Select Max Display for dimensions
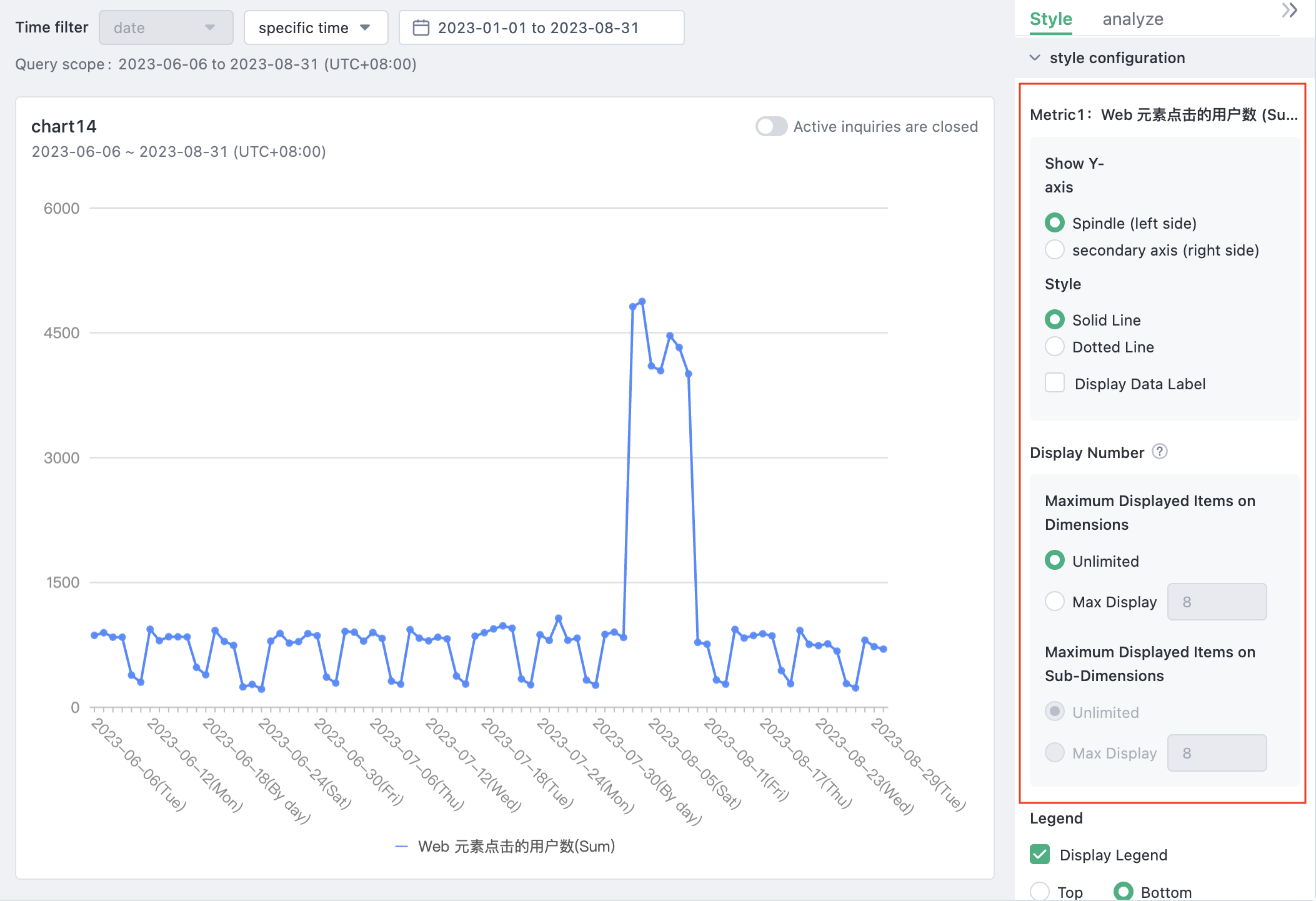Image resolution: width=1316 pixels, height=901 pixels. [x=1055, y=601]
